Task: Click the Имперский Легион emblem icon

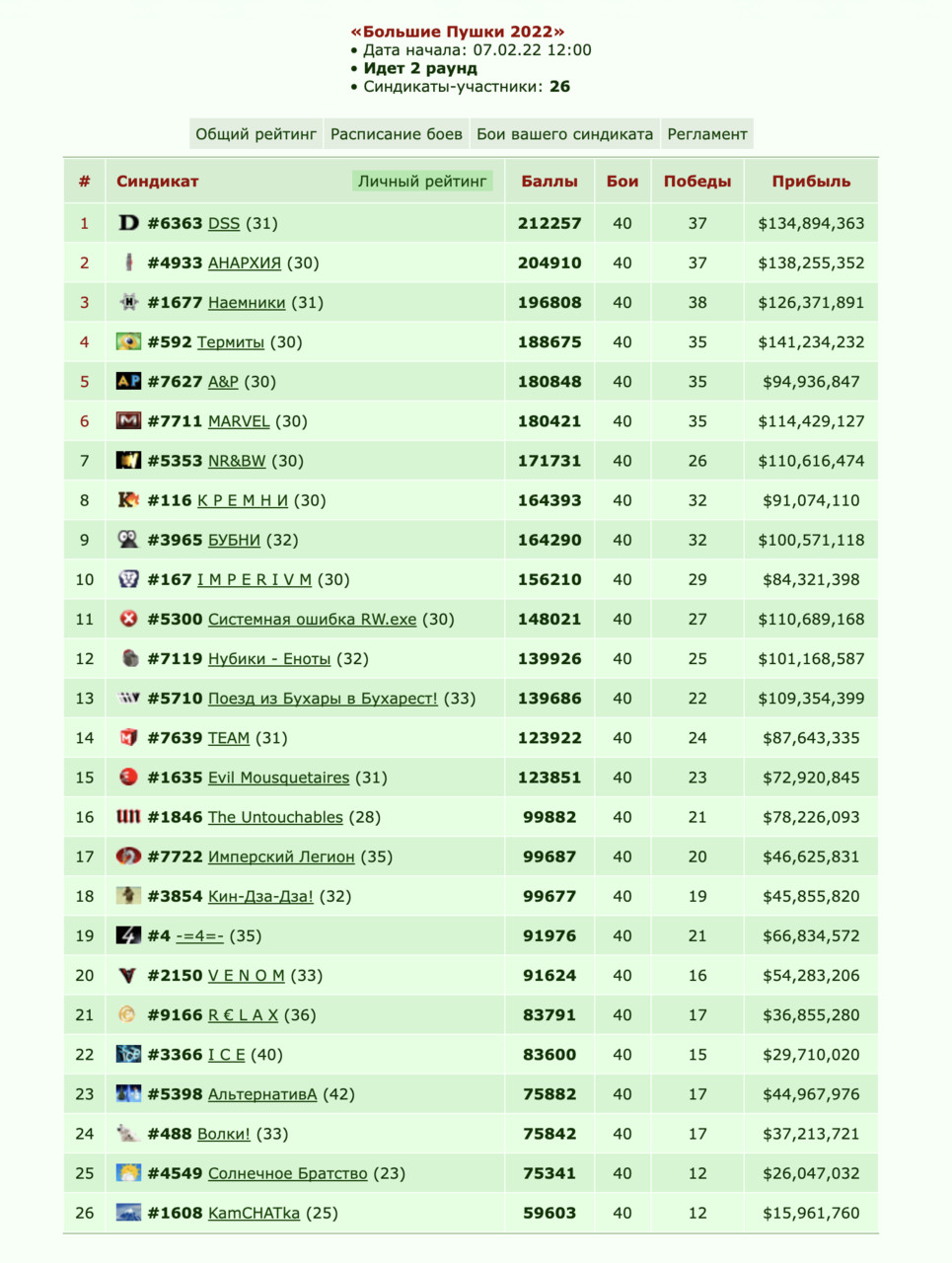Action: click(x=128, y=855)
